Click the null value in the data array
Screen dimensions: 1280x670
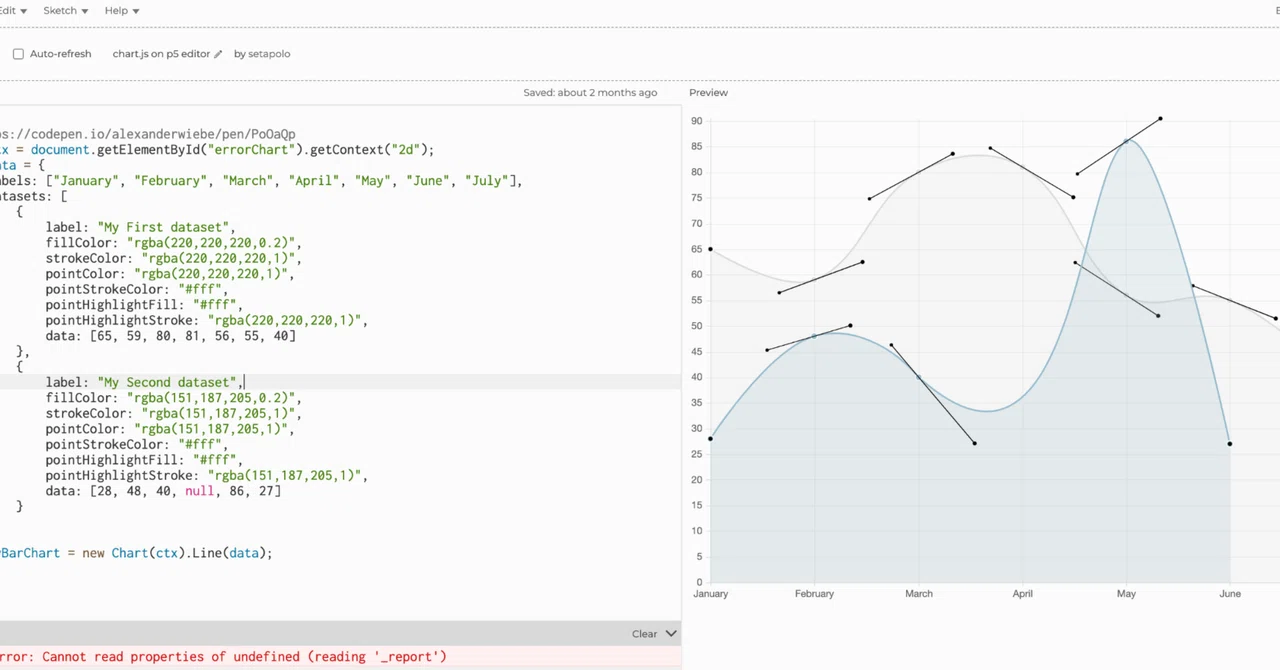(199, 491)
